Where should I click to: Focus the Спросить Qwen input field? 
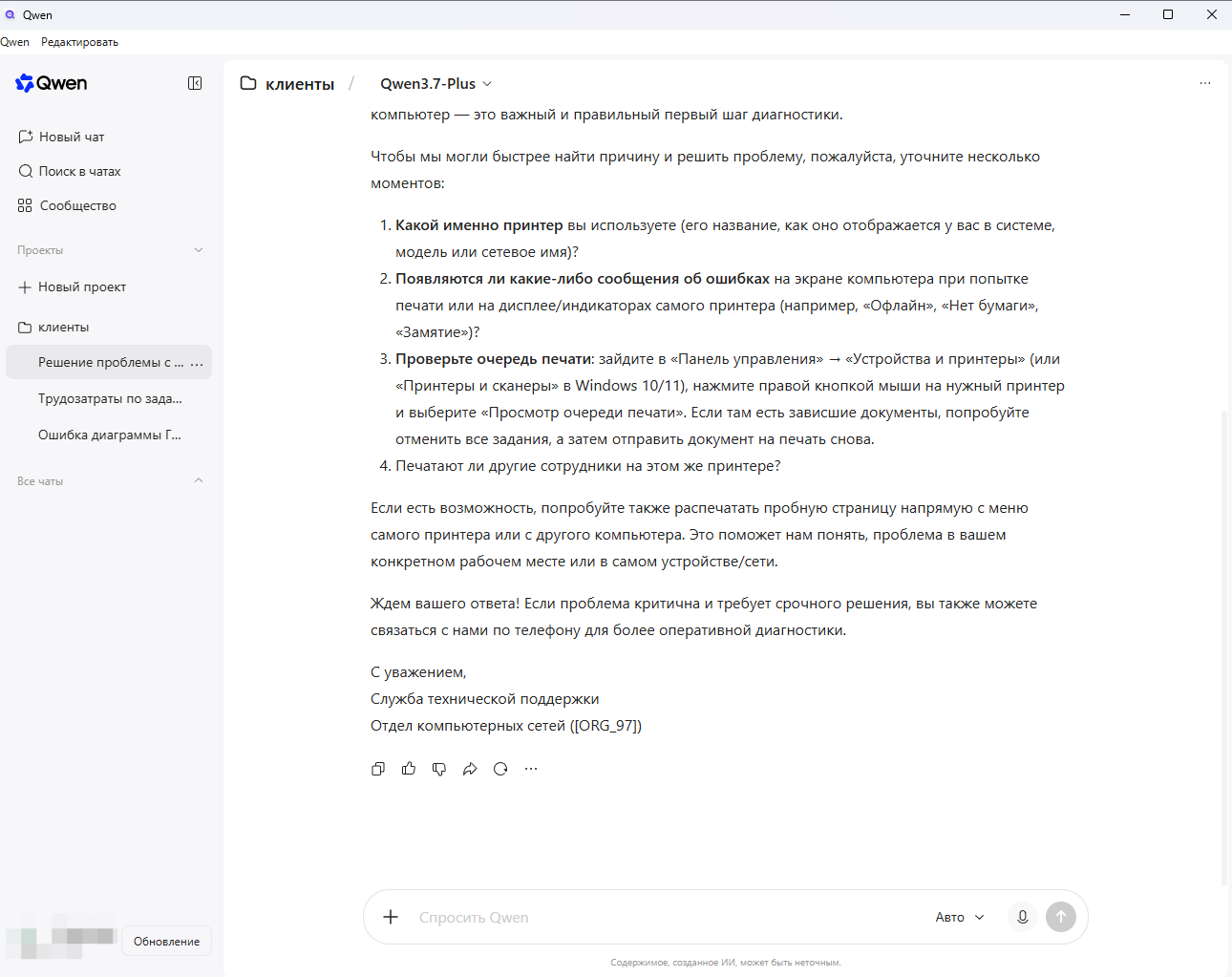669,917
